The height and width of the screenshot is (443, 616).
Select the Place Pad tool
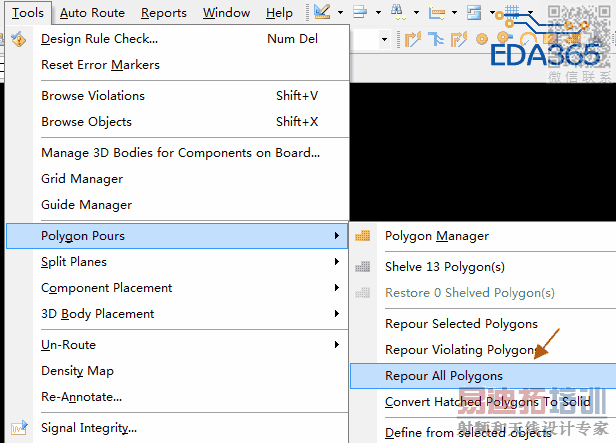point(482,39)
